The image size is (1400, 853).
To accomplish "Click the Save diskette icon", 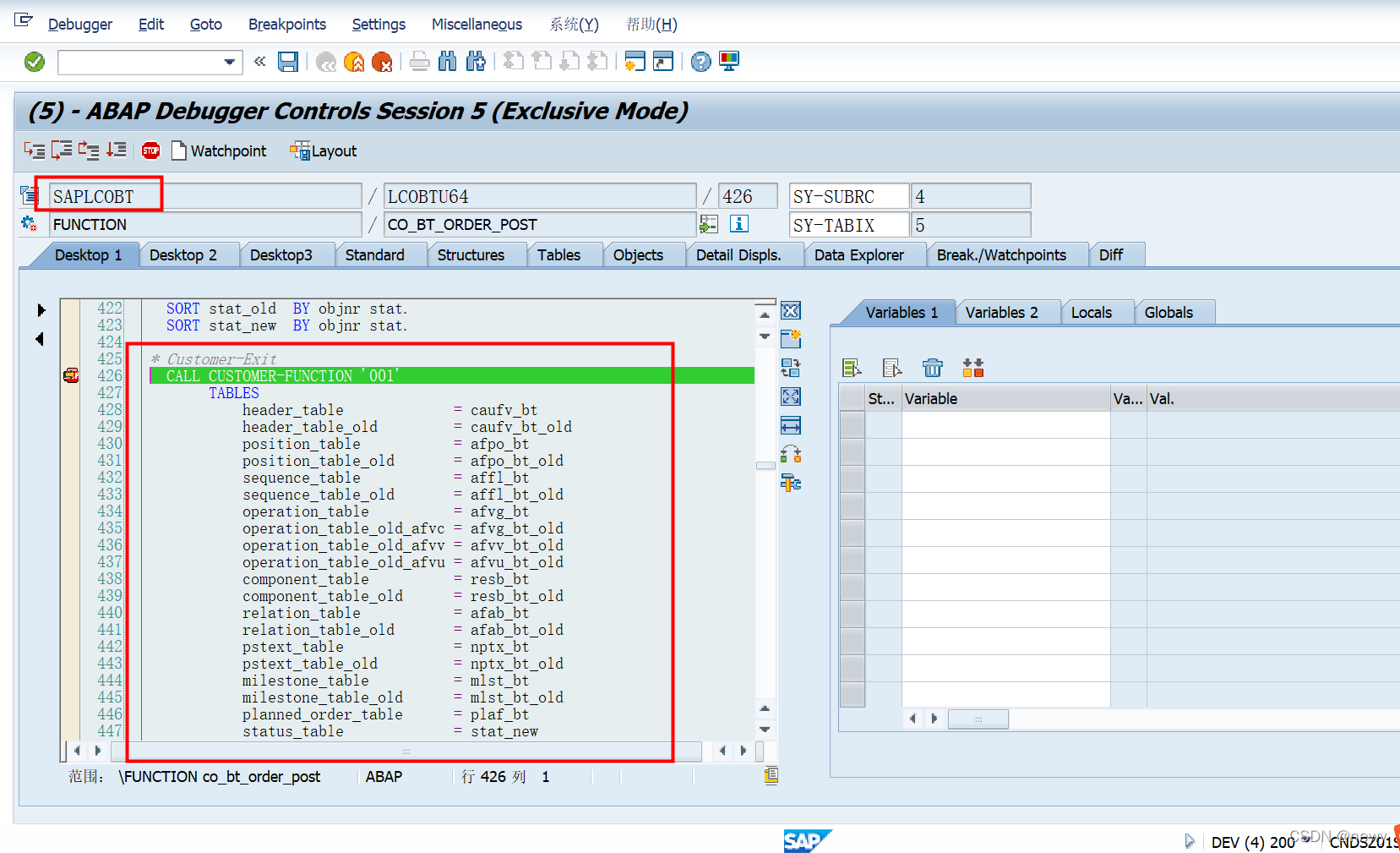I will click(288, 62).
